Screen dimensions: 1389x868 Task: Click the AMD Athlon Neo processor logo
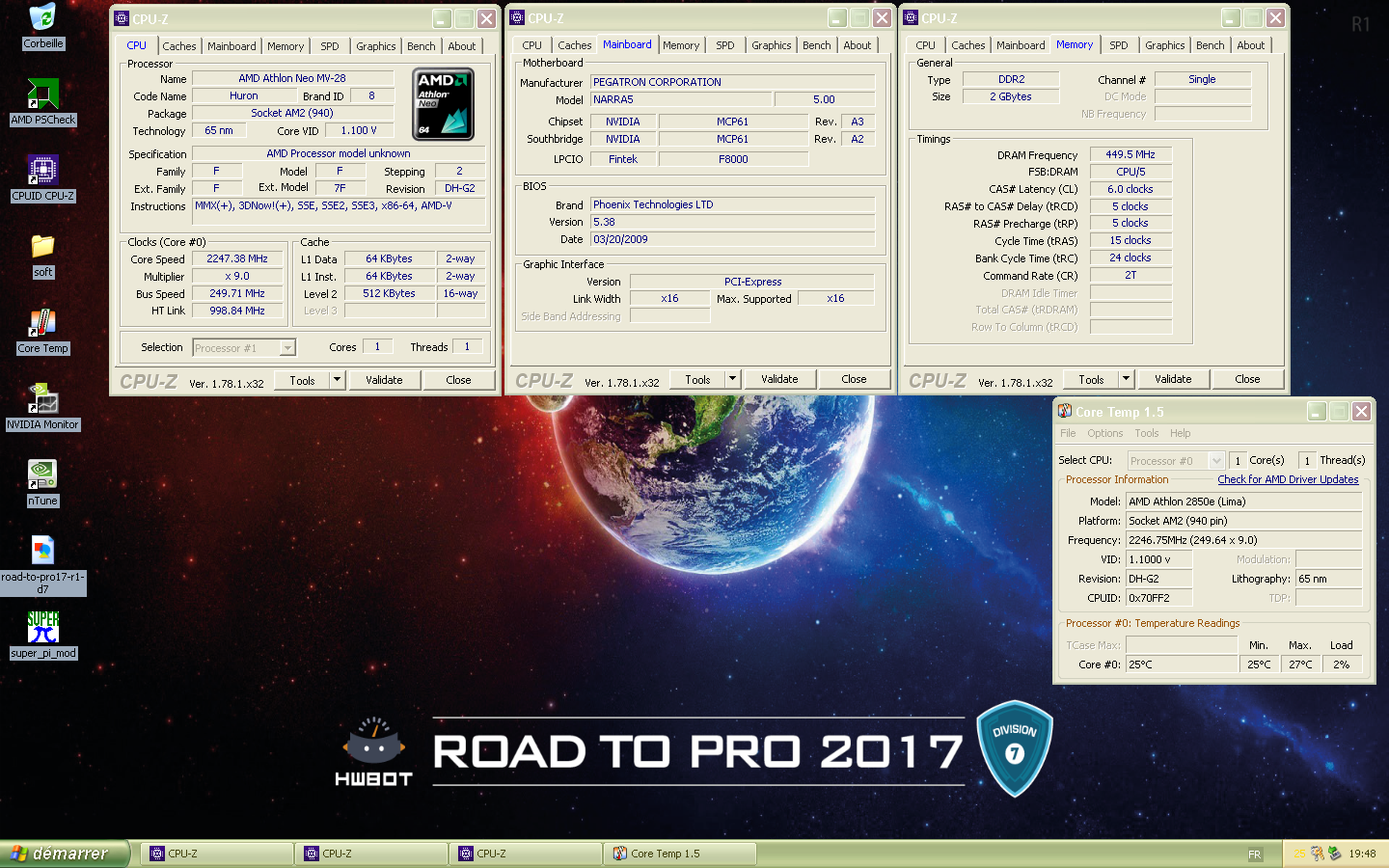(443, 103)
